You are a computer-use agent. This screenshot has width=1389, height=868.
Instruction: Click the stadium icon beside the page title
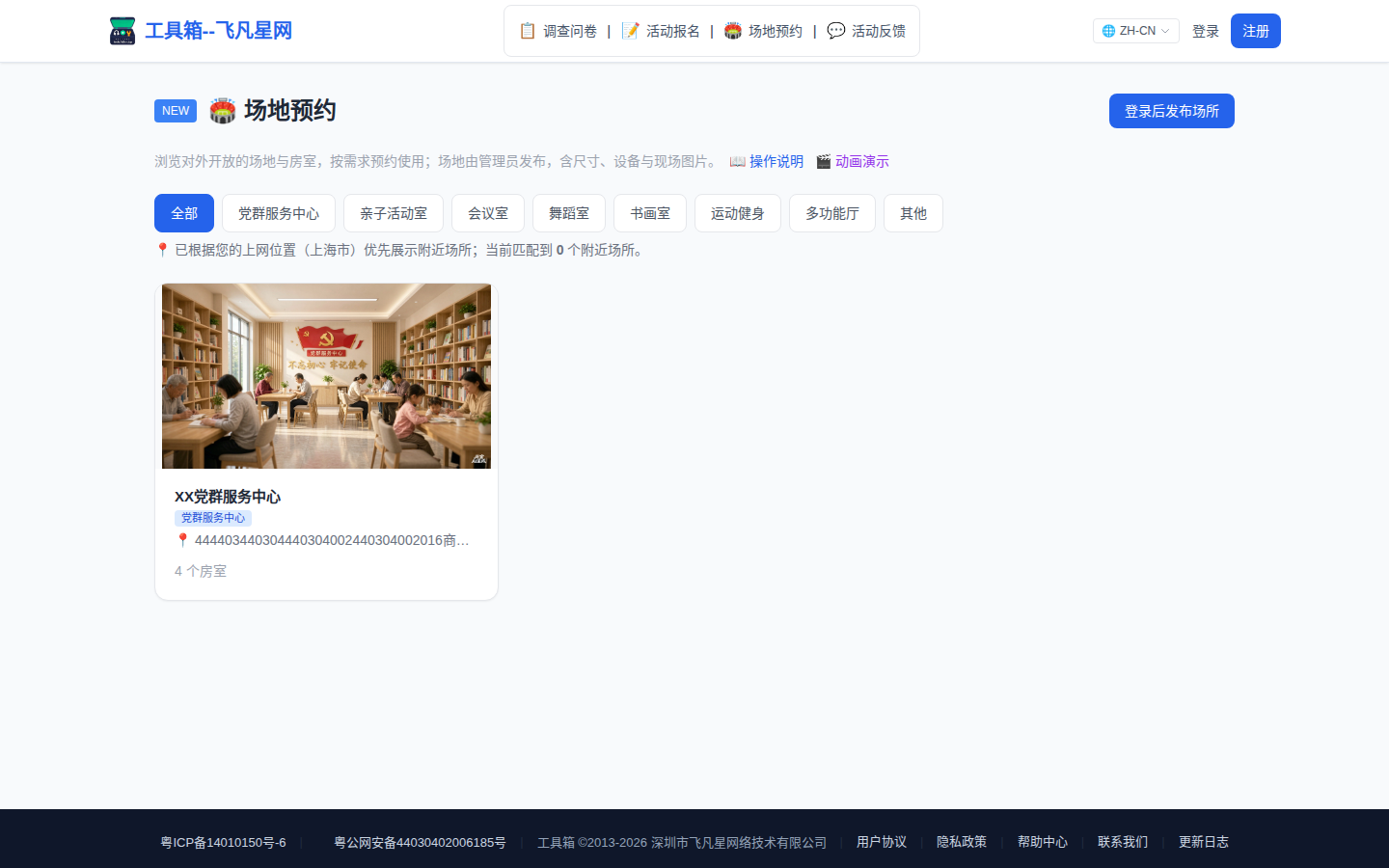(x=223, y=111)
